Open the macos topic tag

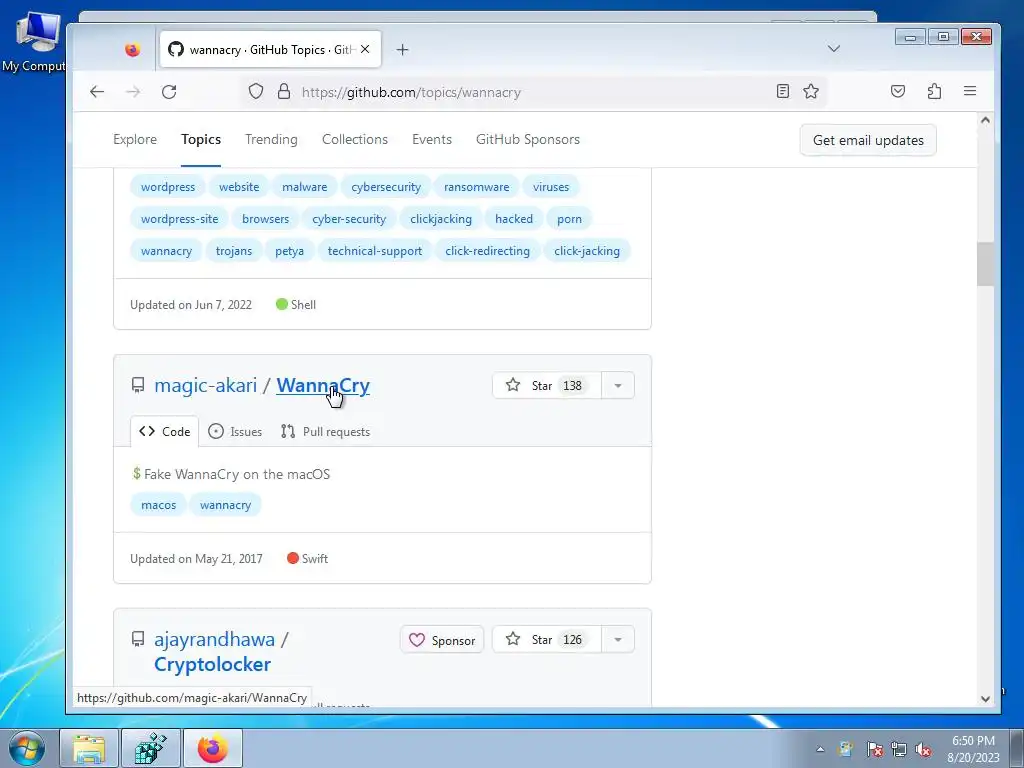click(159, 505)
